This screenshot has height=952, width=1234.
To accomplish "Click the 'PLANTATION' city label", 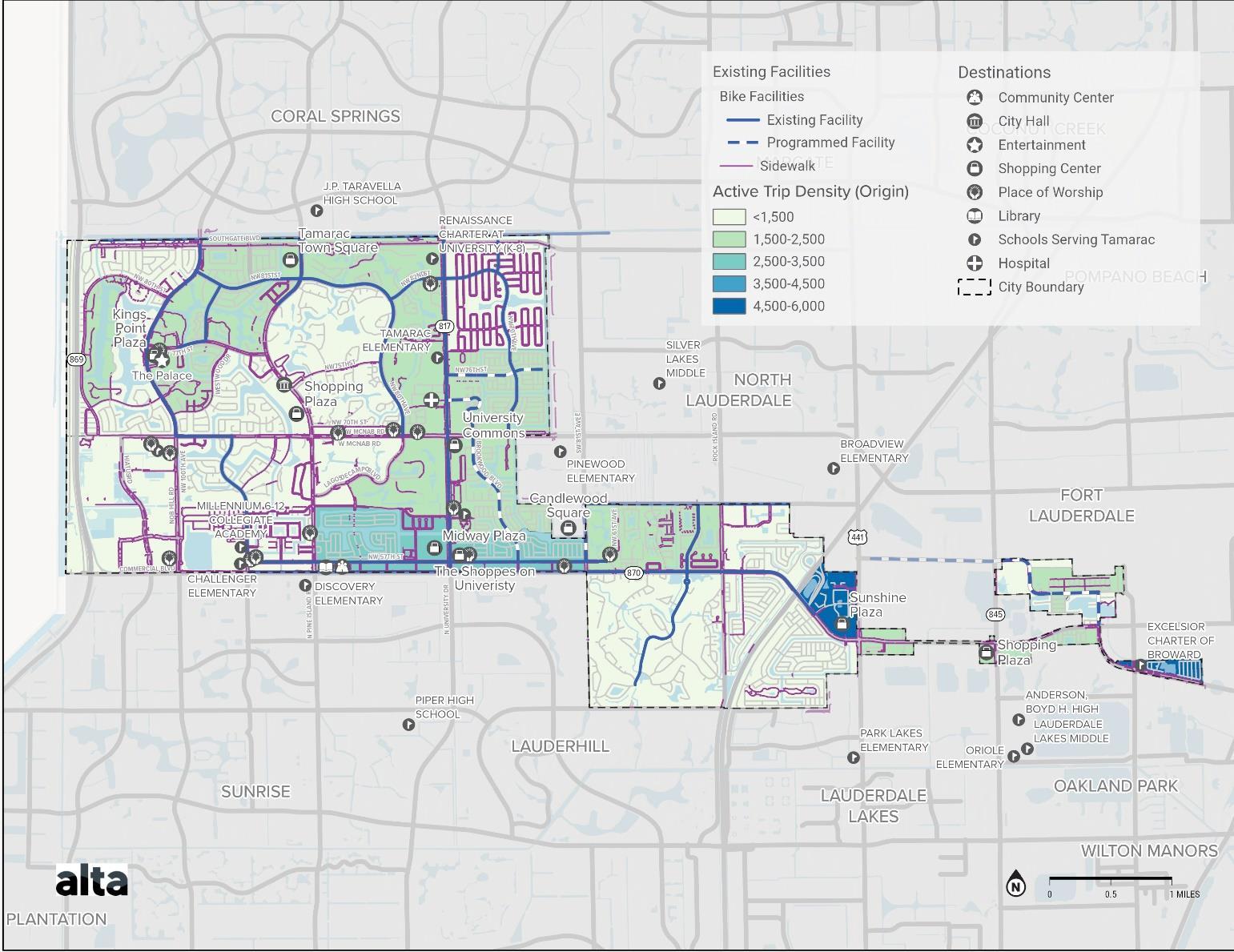I will [56, 919].
